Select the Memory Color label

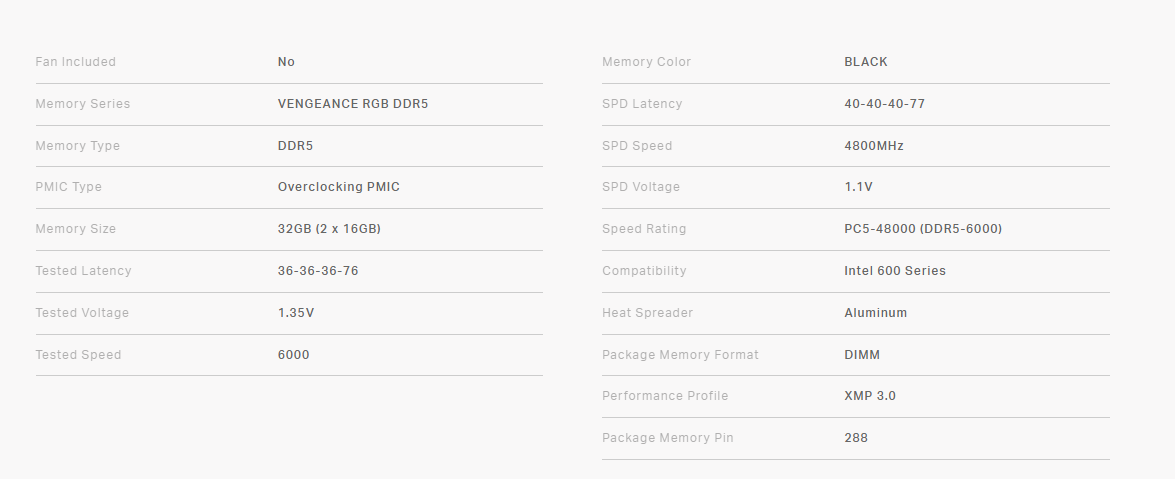coord(646,62)
